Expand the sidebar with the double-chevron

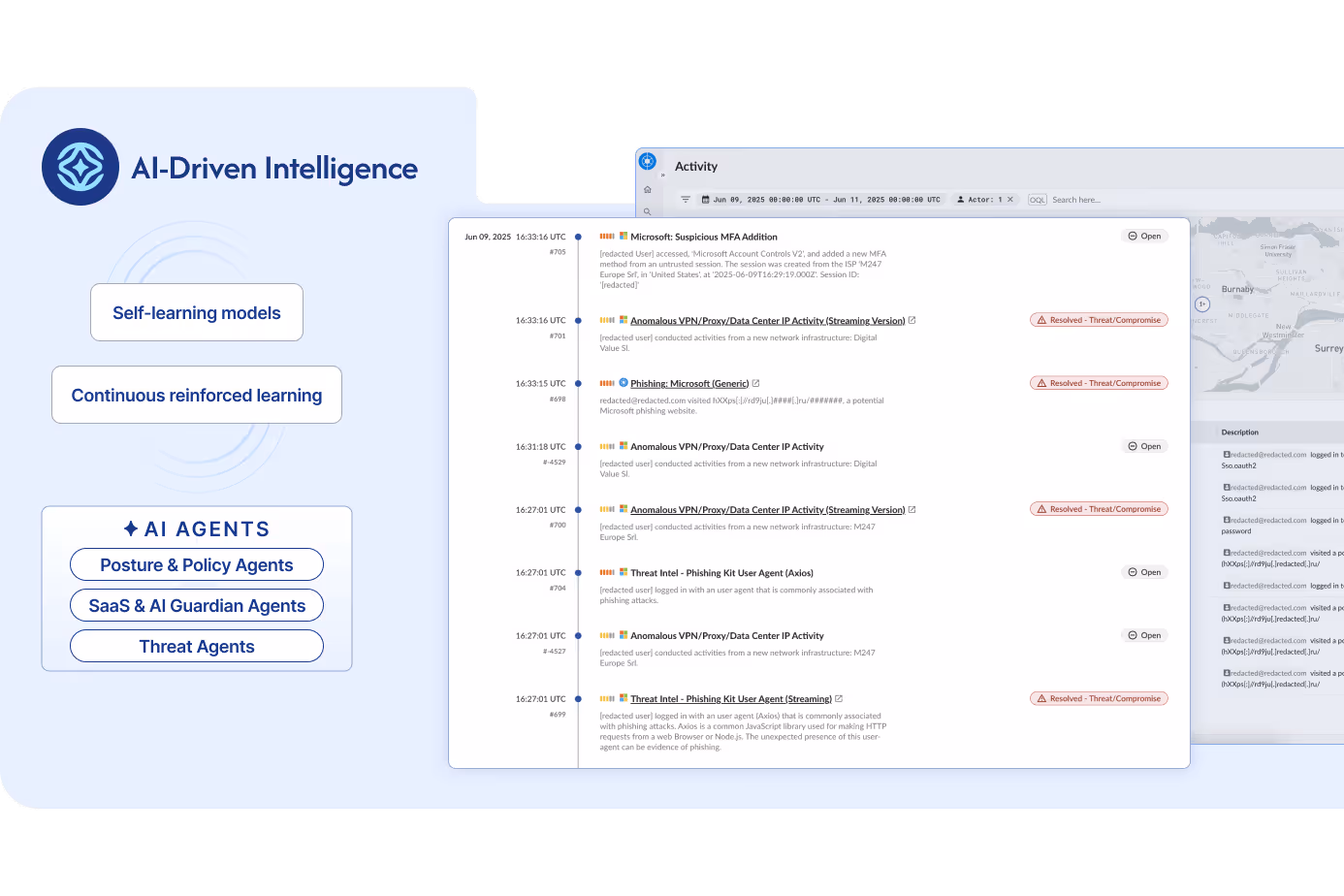pos(663,176)
